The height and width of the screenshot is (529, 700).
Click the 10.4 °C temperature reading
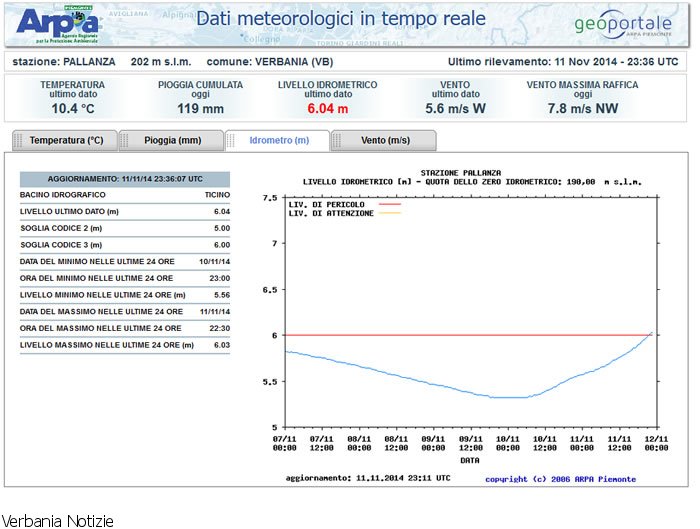pyautogui.click(x=72, y=108)
